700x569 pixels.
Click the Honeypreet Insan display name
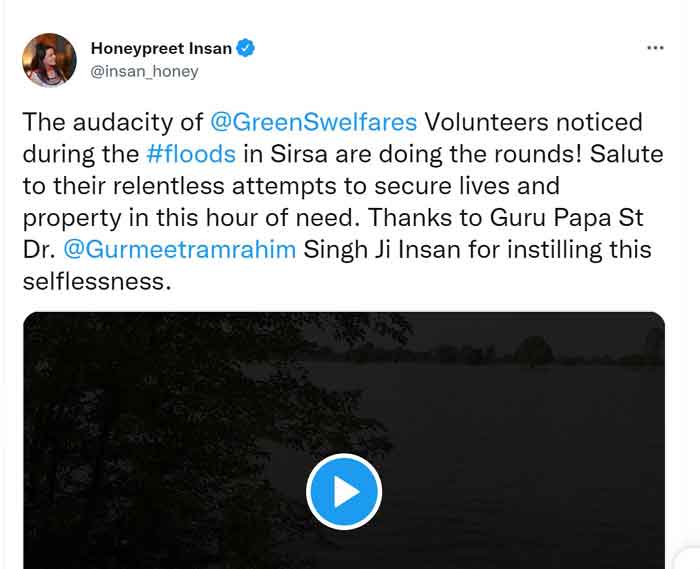[161, 48]
